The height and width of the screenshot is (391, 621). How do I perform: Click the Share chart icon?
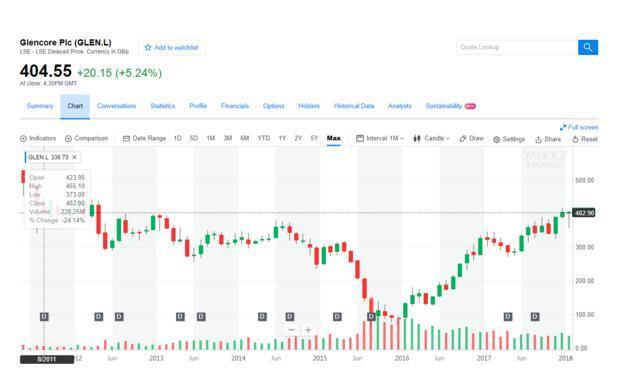[x=538, y=139]
